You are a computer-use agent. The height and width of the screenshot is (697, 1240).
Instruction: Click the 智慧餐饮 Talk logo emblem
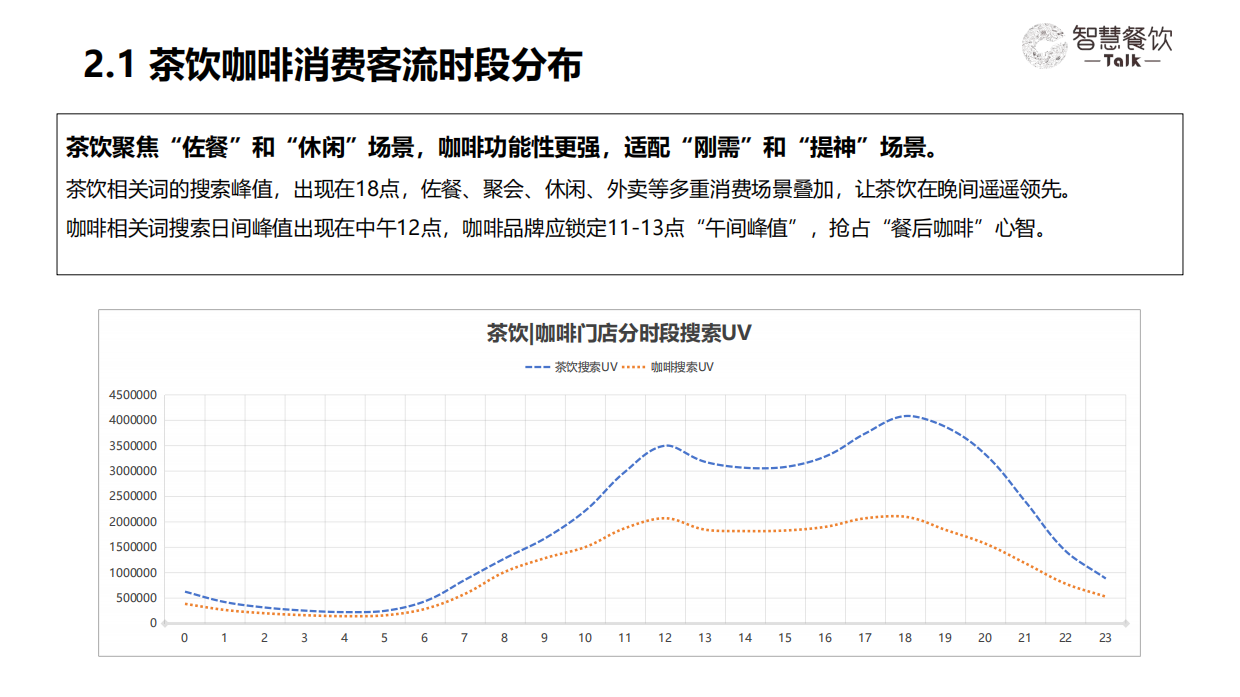[x=1045, y=46]
